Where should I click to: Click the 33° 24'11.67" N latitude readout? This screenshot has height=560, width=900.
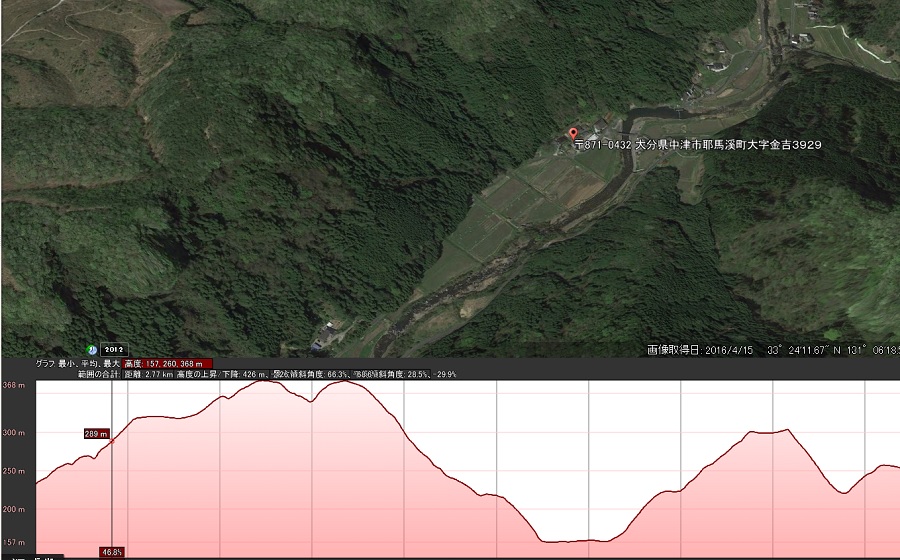click(x=804, y=350)
